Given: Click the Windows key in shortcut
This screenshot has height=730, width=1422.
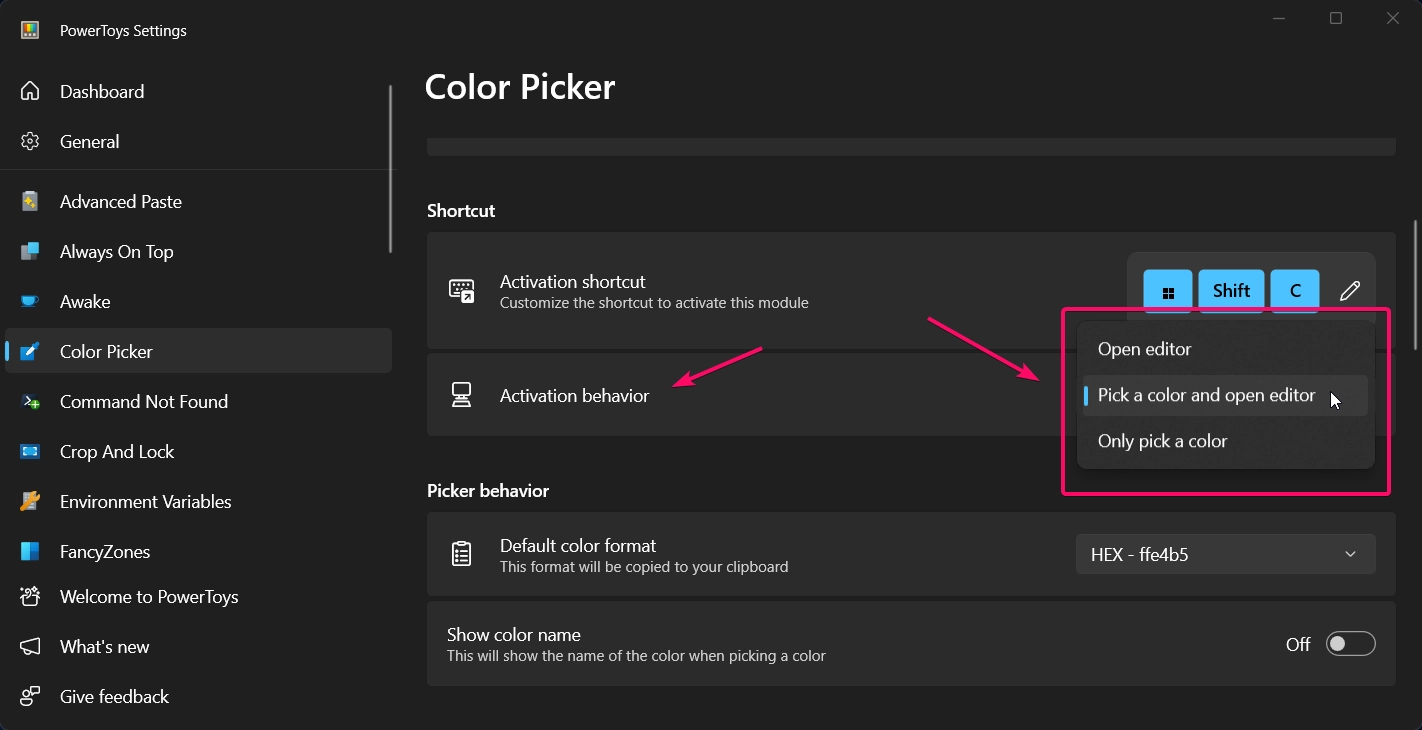Looking at the screenshot, I should 1168,291.
